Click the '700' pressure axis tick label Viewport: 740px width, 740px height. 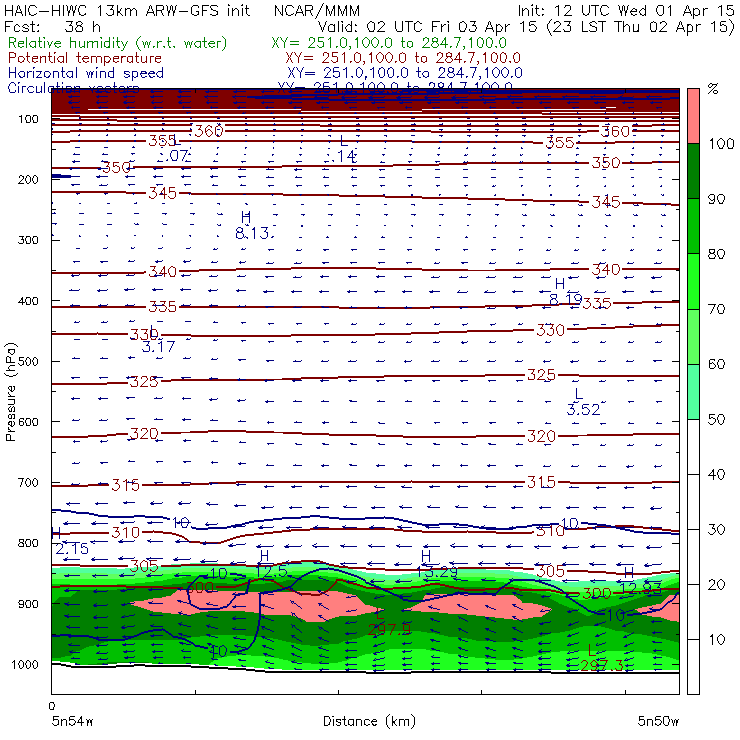pos(28,483)
